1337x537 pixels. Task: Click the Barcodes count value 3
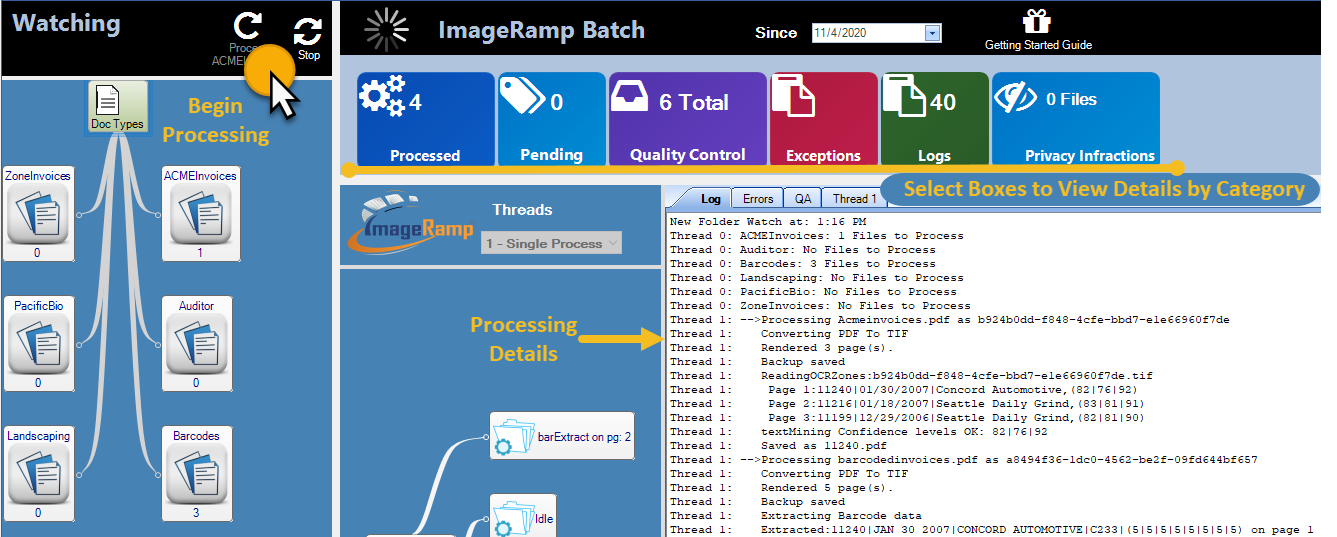click(196, 513)
